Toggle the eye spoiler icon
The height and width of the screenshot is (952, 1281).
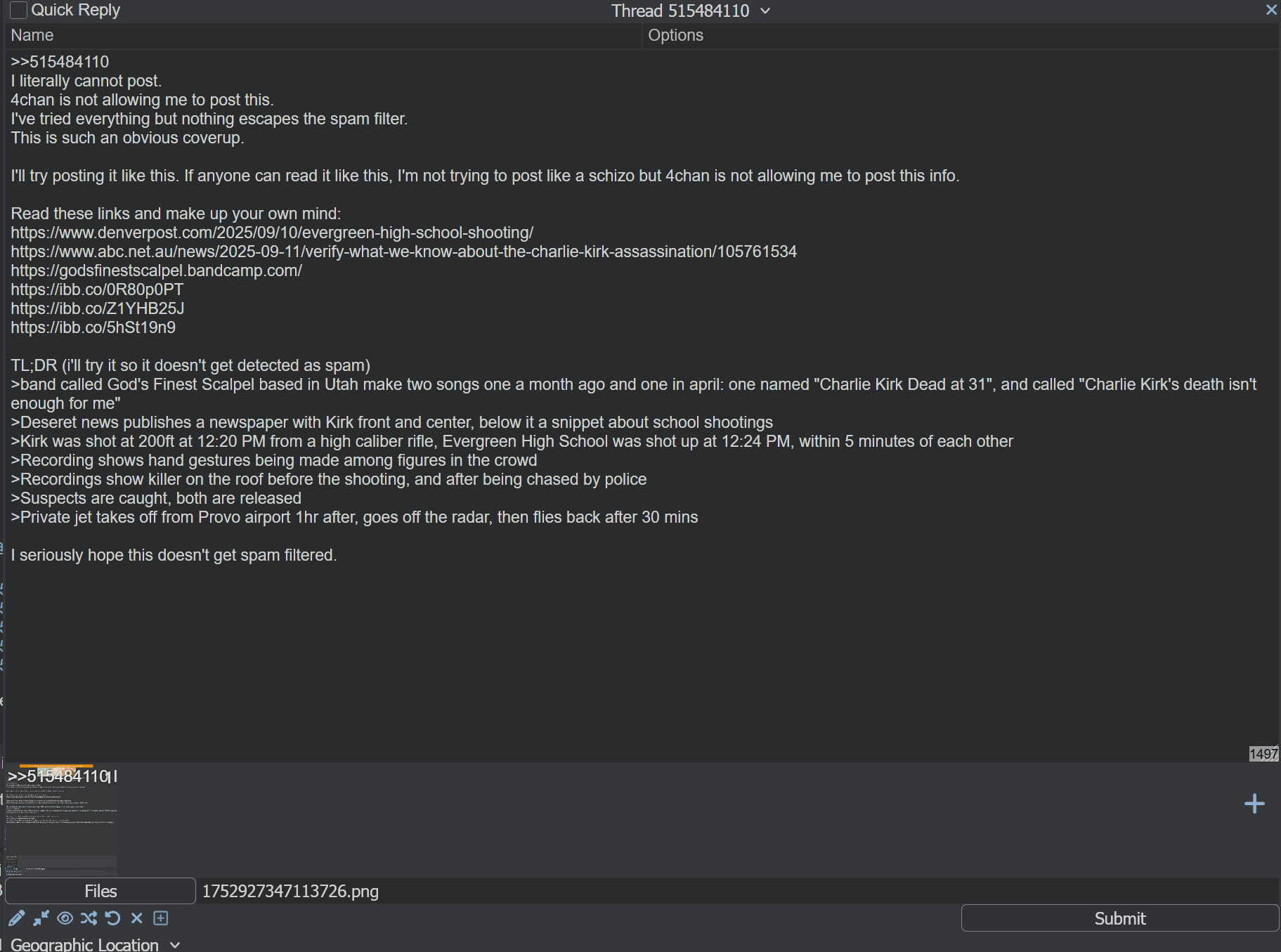[x=65, y=918]
